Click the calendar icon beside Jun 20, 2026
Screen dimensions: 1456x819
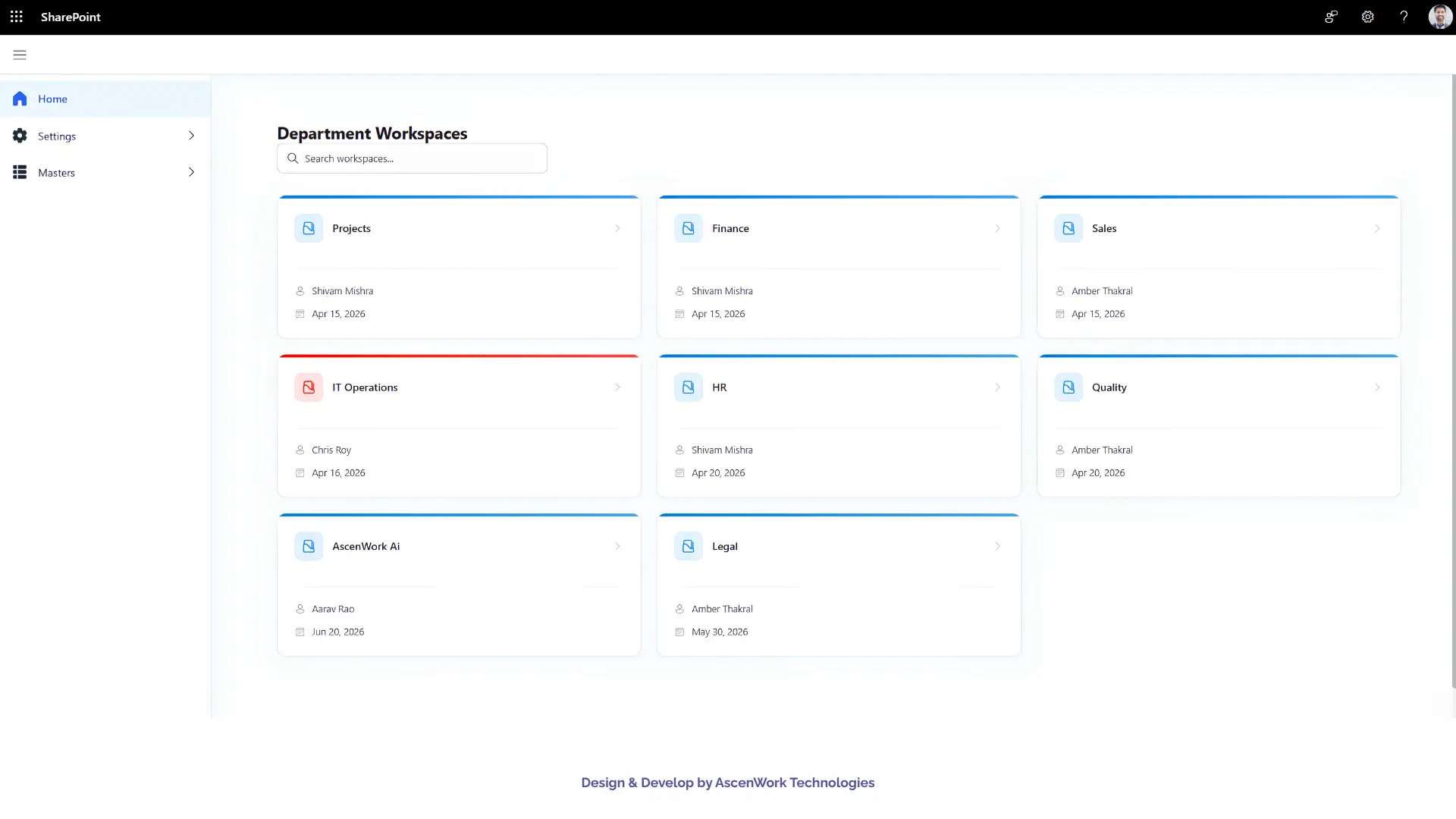coord(300,632)
